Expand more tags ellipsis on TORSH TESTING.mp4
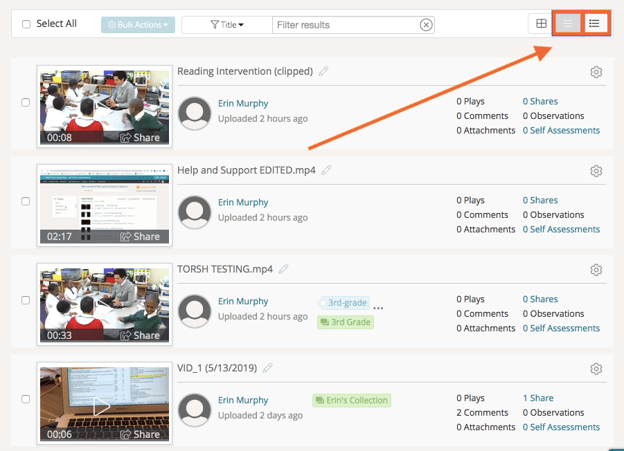 [x=378, y=305]
